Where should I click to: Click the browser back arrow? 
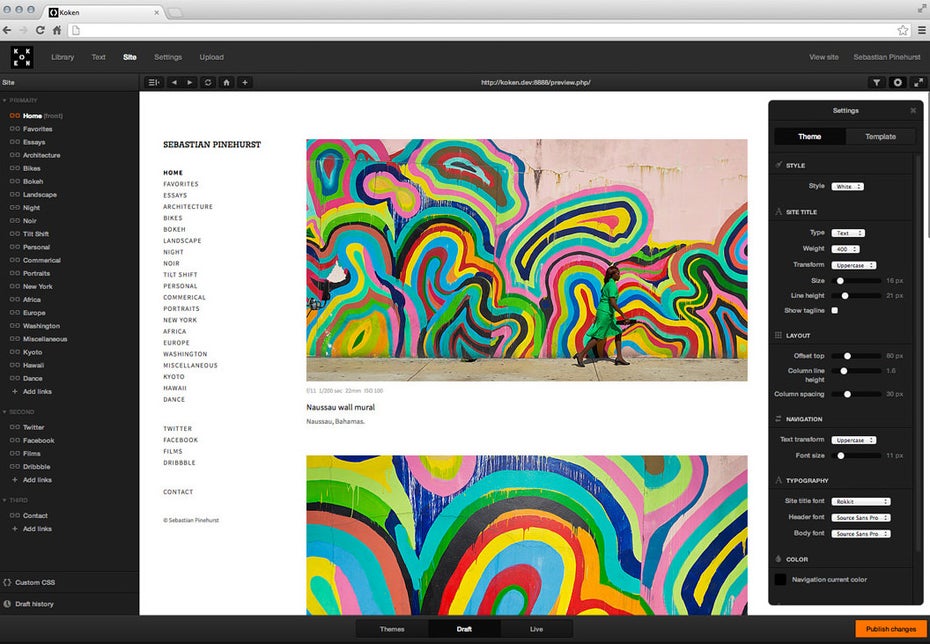coord(7,30)
